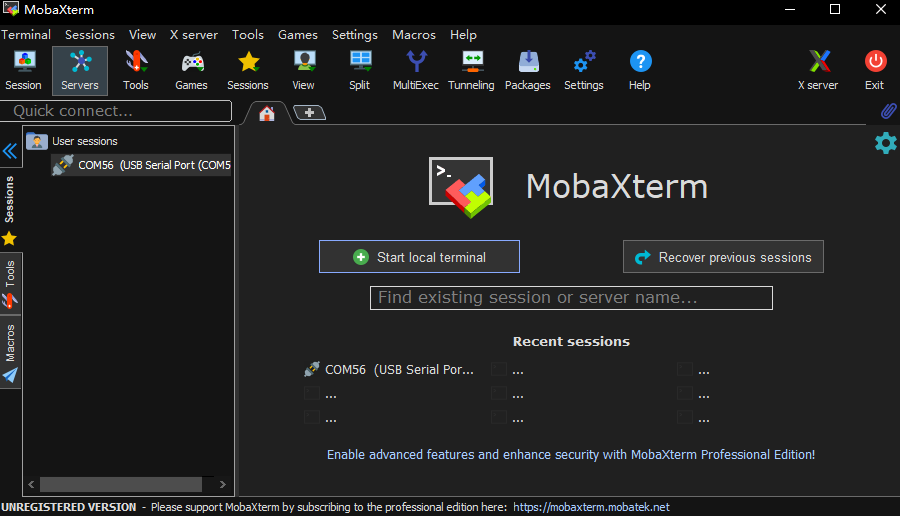Open the View menu
This screenshot has height=516, width=900.
[142, 35]
